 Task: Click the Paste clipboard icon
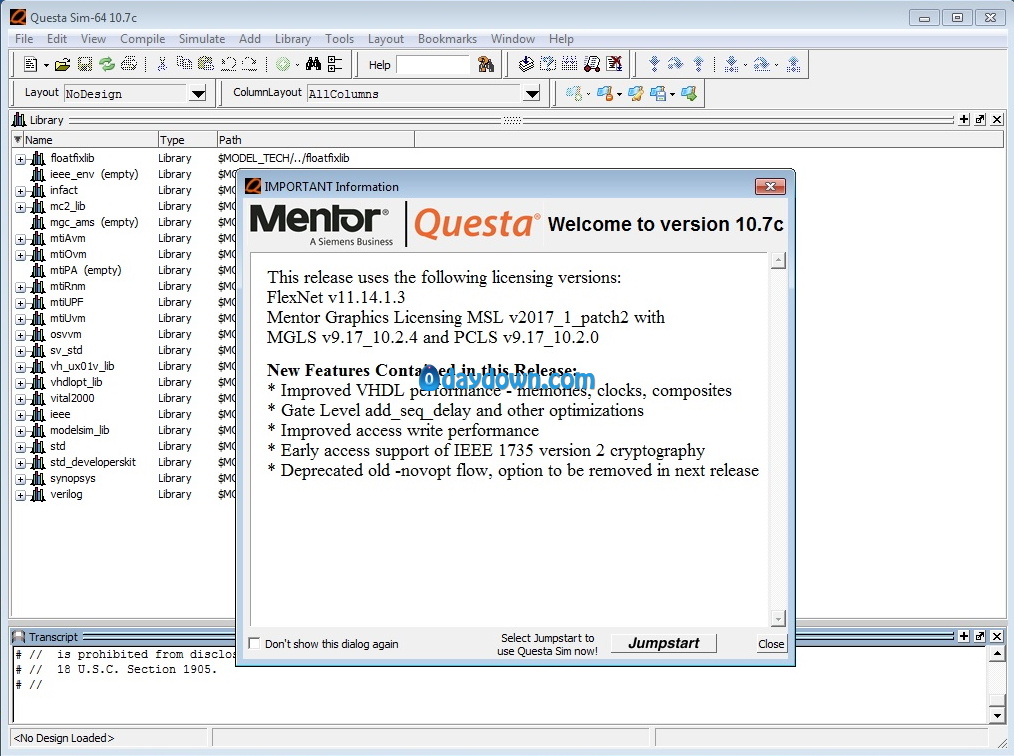pos(206,64)
